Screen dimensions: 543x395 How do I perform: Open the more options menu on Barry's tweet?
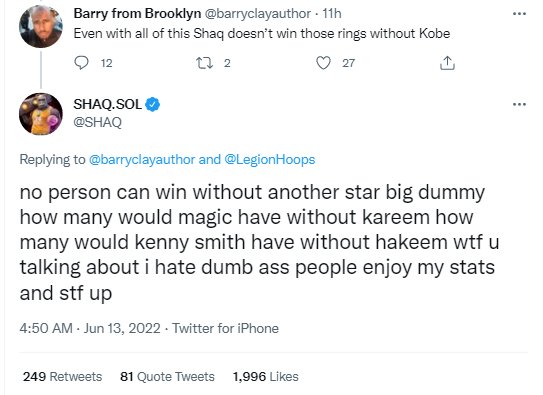click(519, 14)
